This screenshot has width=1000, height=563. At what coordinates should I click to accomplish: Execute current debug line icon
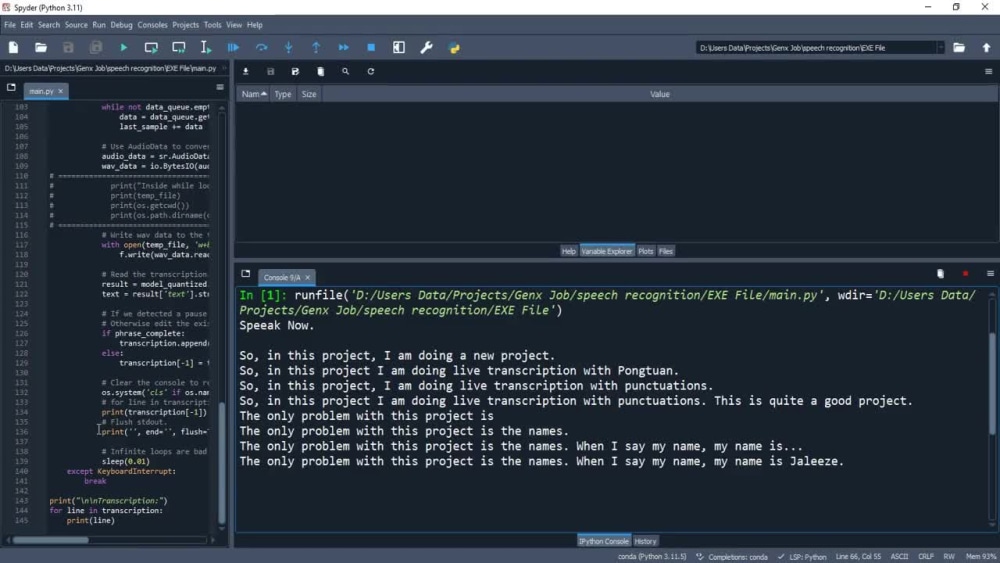[261, 48]
